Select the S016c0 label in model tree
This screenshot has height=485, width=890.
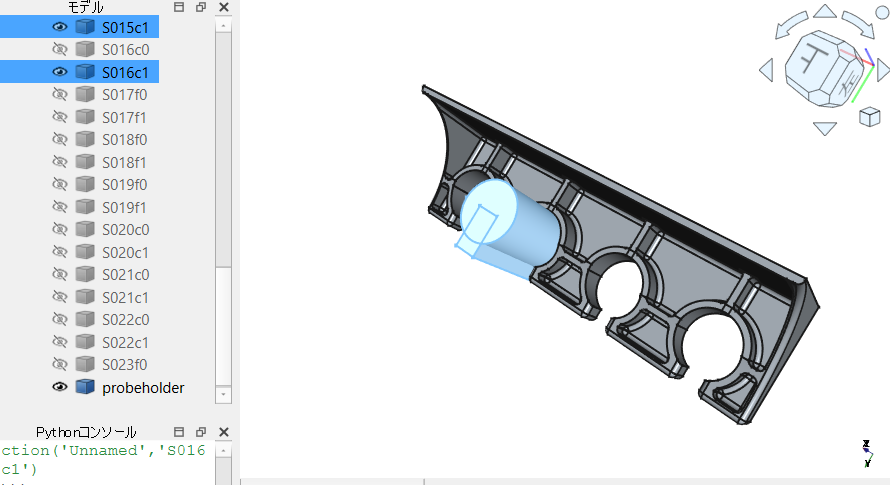click(x=125, y=50)
